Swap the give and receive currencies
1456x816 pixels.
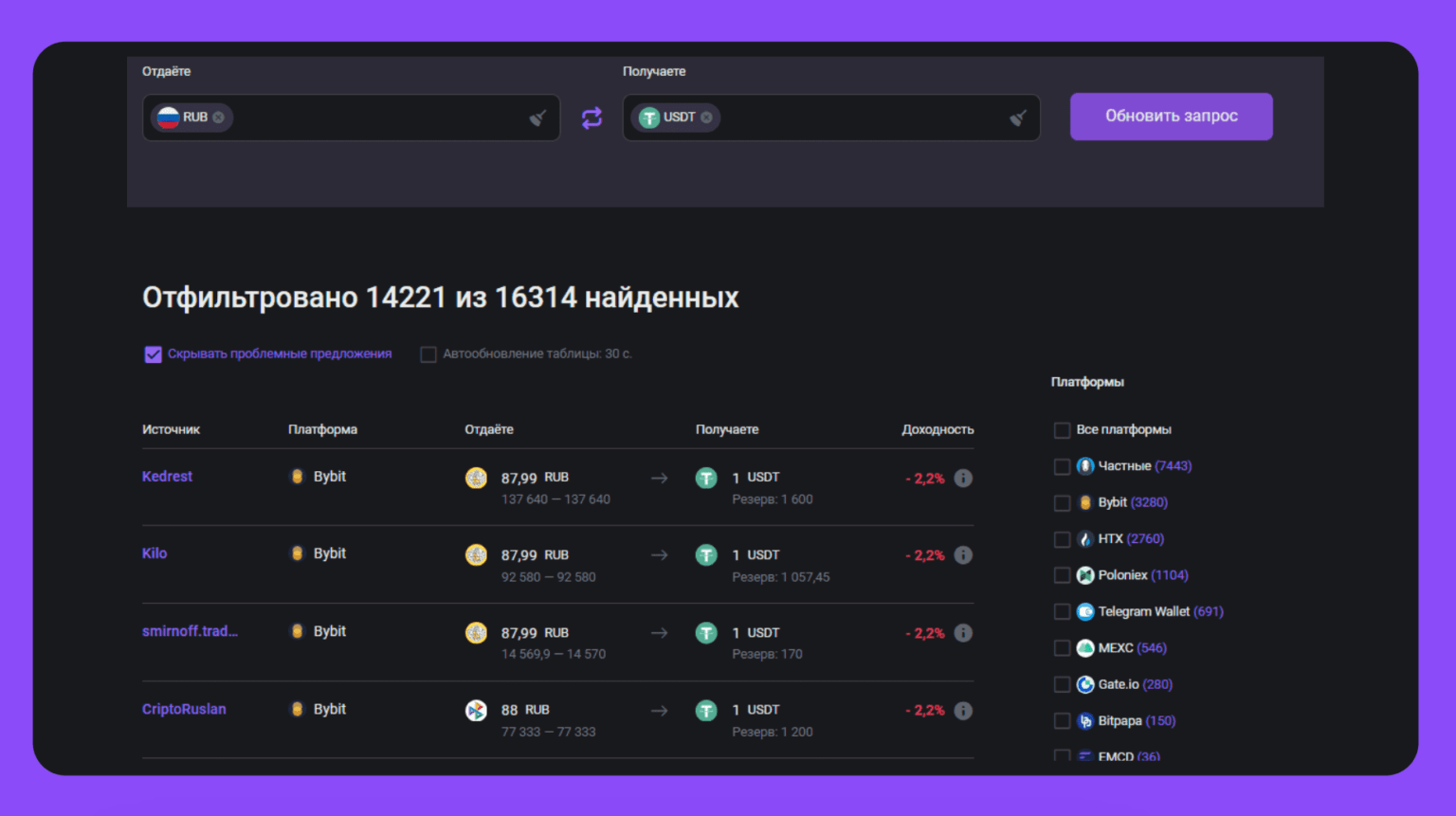coord(591,118)
